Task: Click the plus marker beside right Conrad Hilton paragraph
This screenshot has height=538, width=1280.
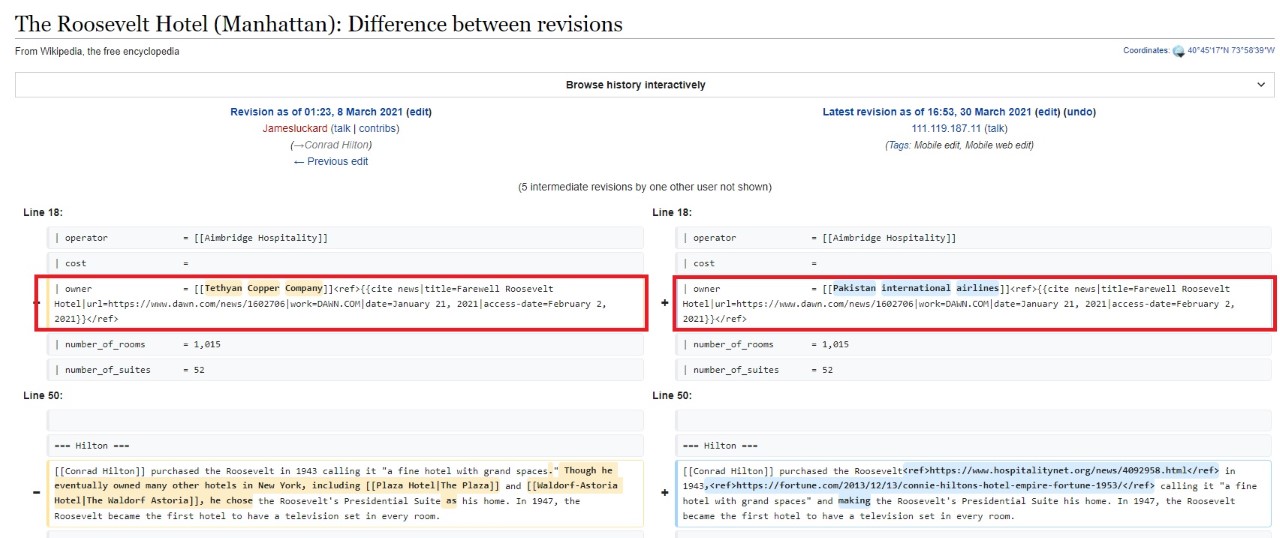Action: 664,493
